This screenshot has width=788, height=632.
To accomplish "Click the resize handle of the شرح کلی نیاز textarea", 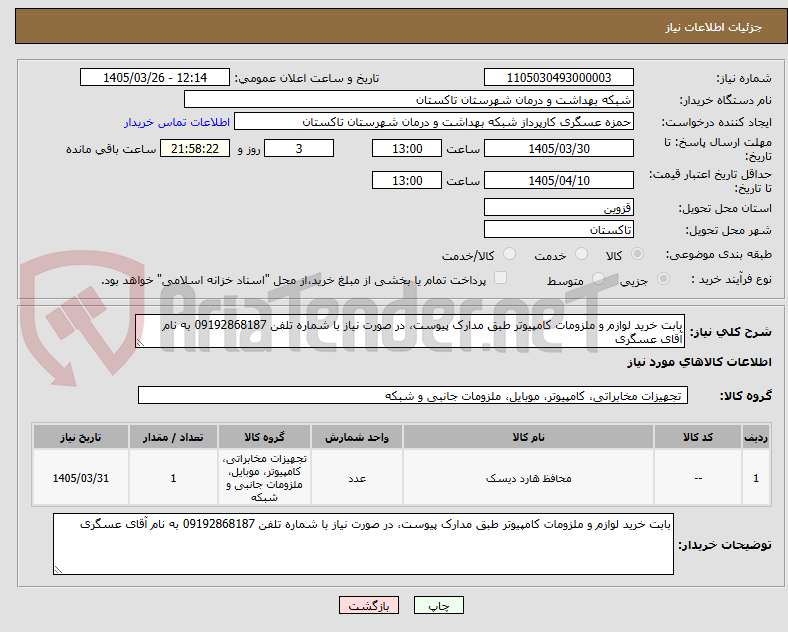I will (140, 343).
